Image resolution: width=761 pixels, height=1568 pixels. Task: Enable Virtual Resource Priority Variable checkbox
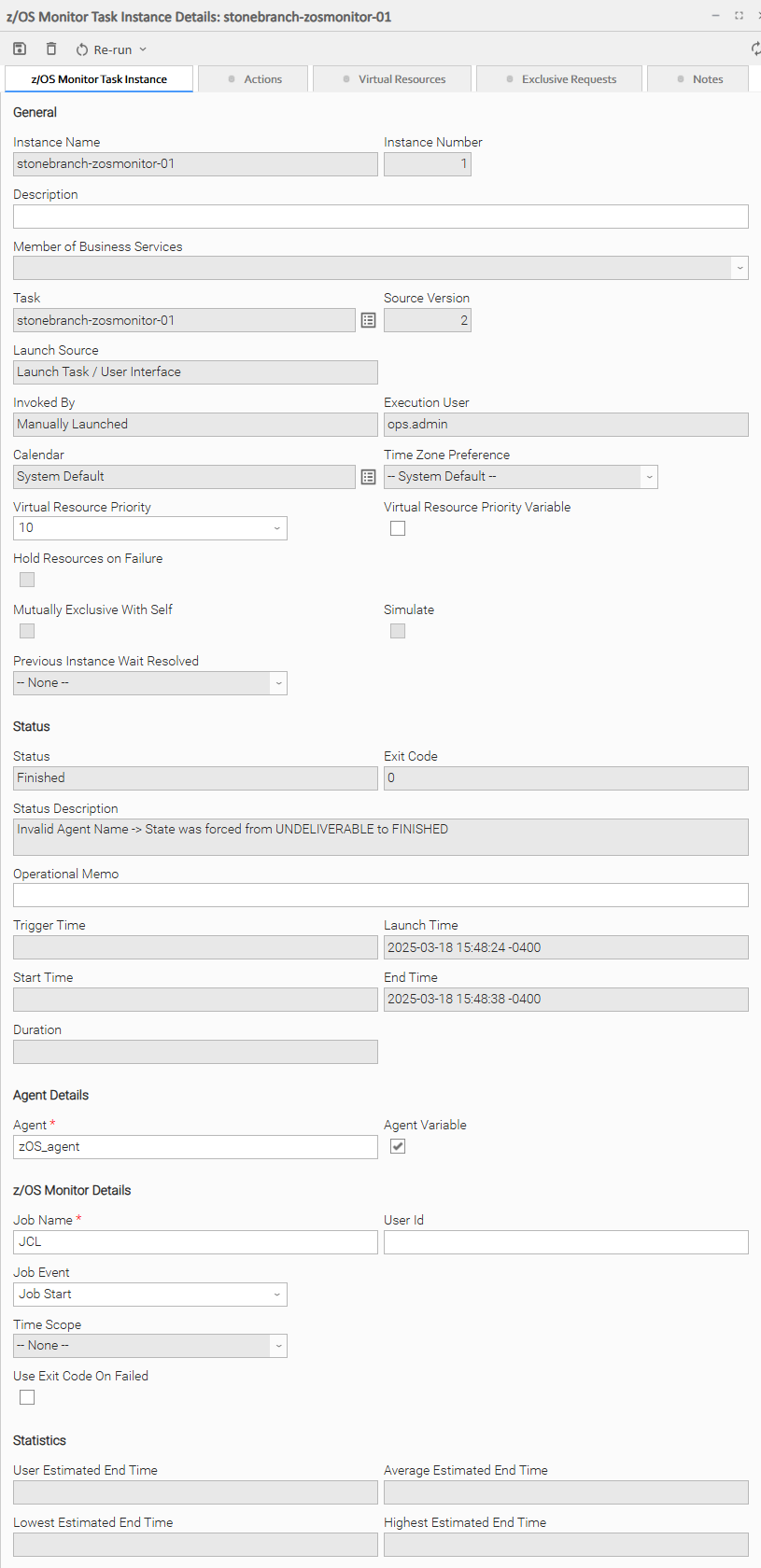coord(398,528)
